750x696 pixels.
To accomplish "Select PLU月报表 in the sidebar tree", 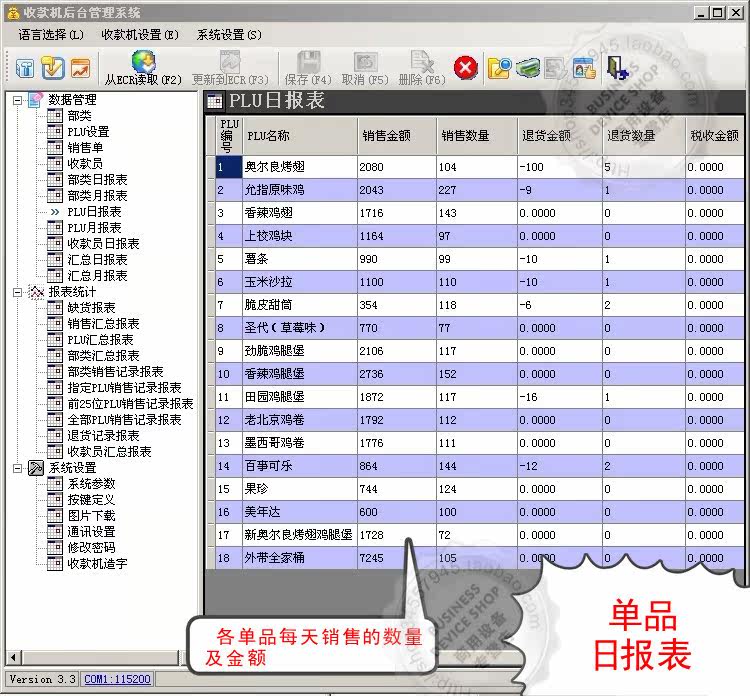I will (94, 228).
